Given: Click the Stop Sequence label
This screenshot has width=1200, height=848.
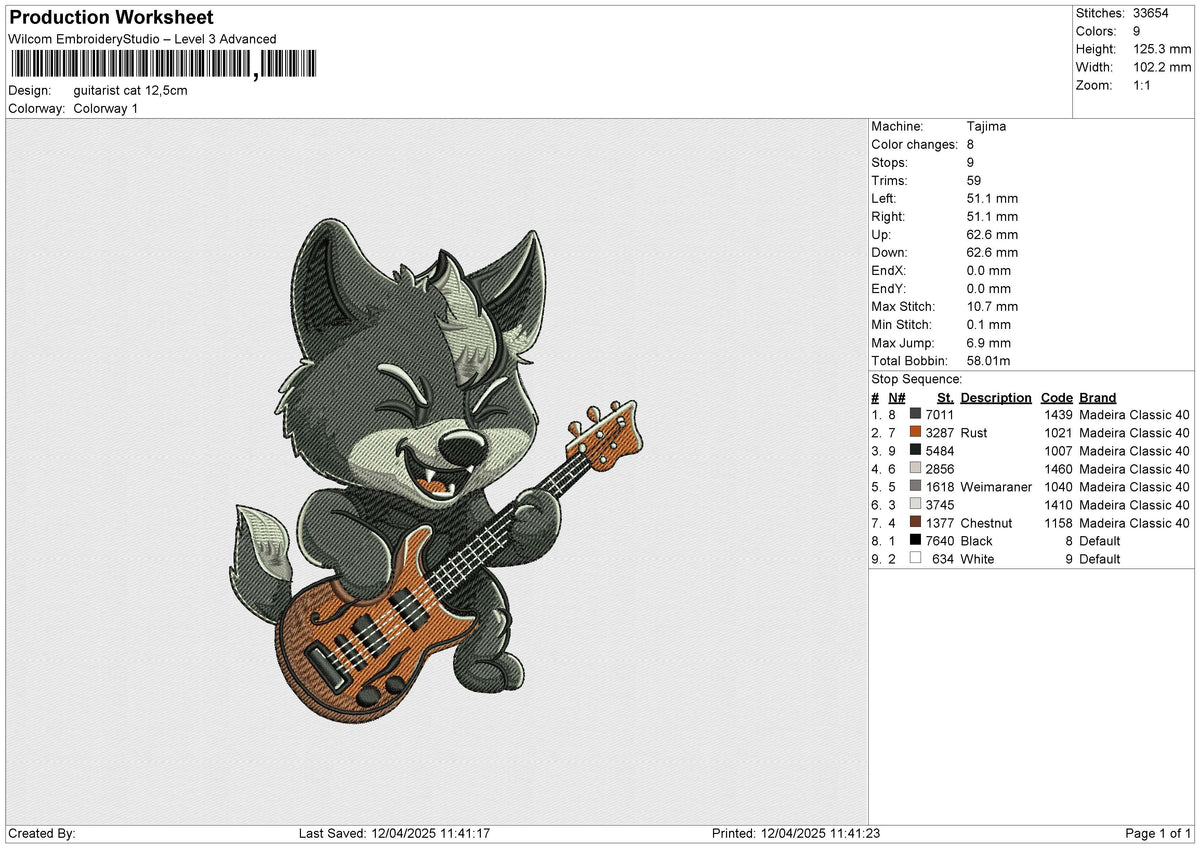Looking at the screenshot, I should pos(917,379).
